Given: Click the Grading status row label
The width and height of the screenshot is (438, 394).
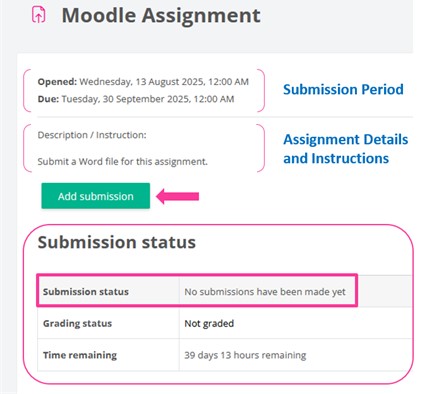Looking at the screenshot, I should (77, 323).
